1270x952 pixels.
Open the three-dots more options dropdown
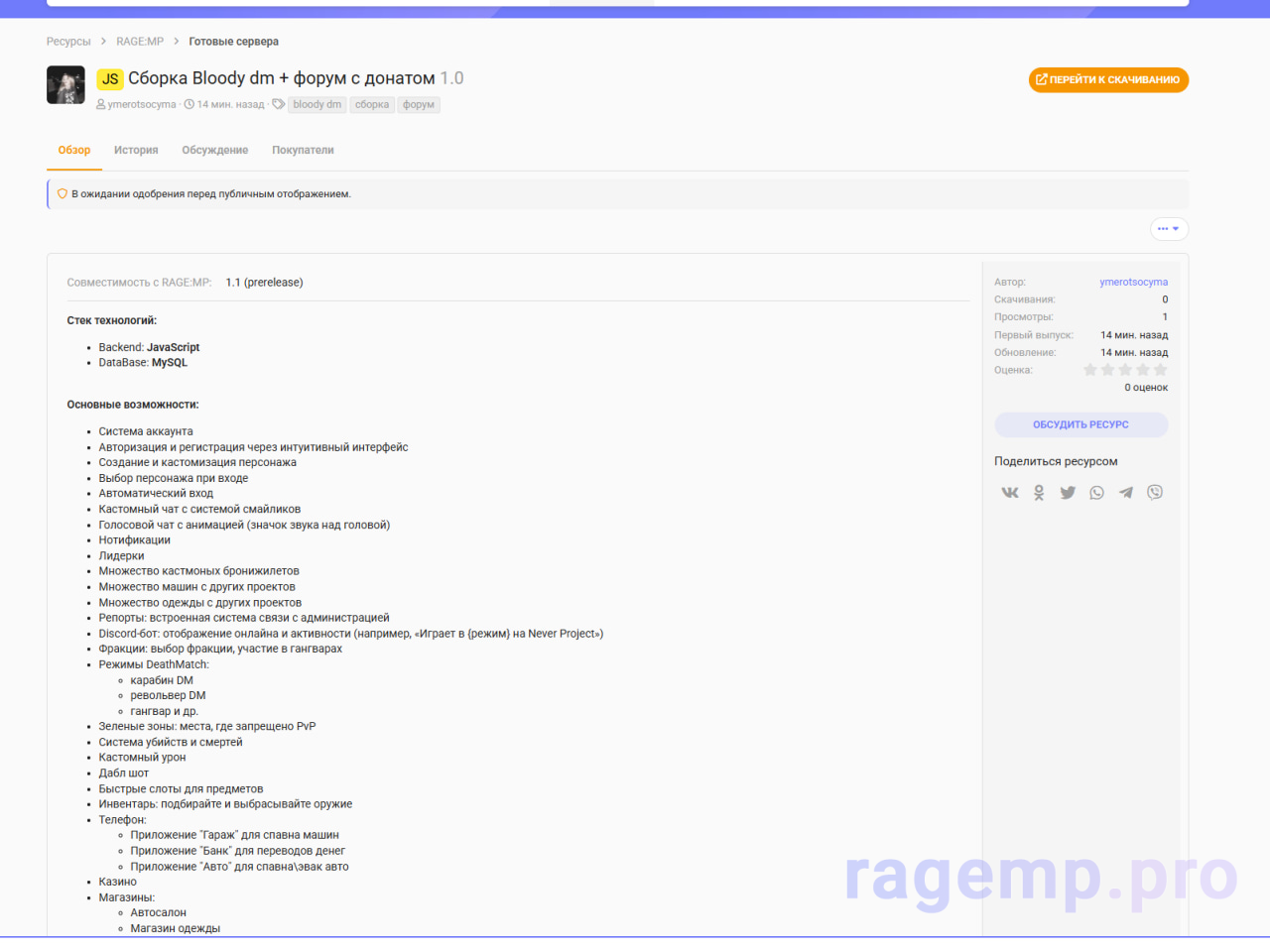click(1169, 229)
